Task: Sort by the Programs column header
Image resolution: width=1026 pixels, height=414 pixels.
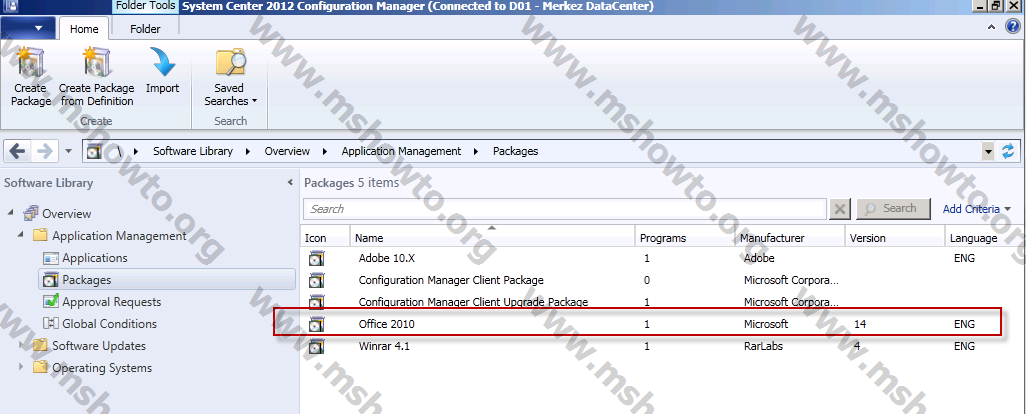Action: [684, 237]
